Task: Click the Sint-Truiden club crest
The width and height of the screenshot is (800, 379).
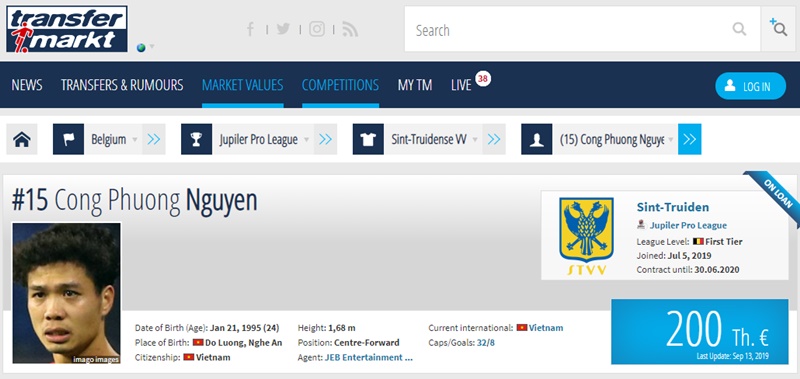Action: pyautogui.click(x=586, y=236)
